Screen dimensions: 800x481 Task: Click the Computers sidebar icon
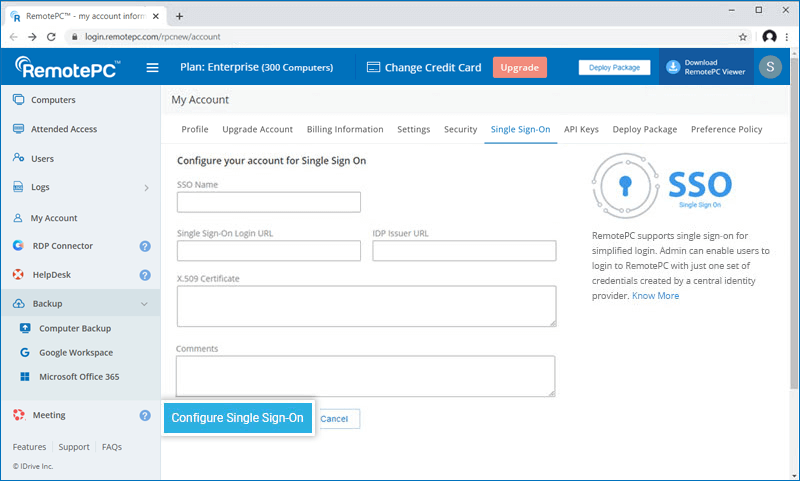click(x=19, y=100)
